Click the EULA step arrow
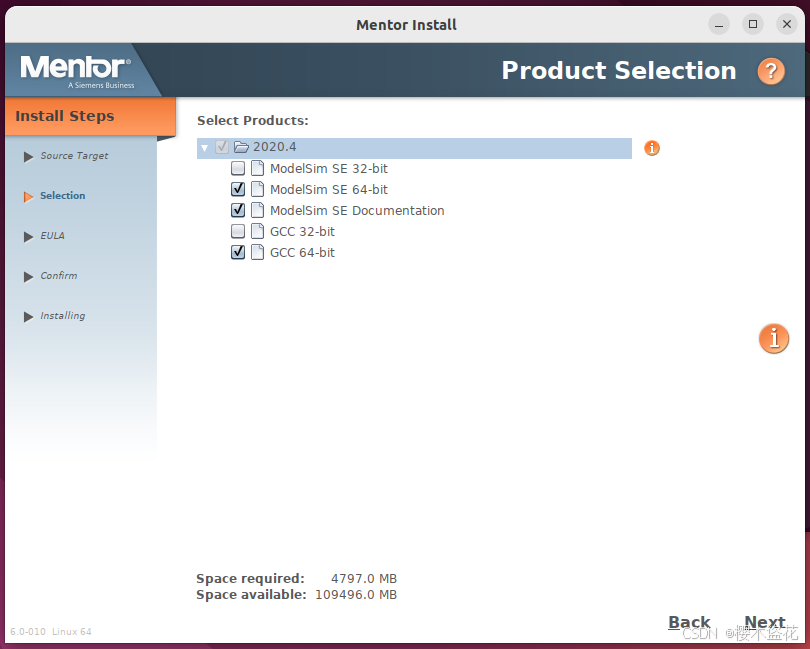The height and width of the screenshot is (649, 810). pos(28,237)
